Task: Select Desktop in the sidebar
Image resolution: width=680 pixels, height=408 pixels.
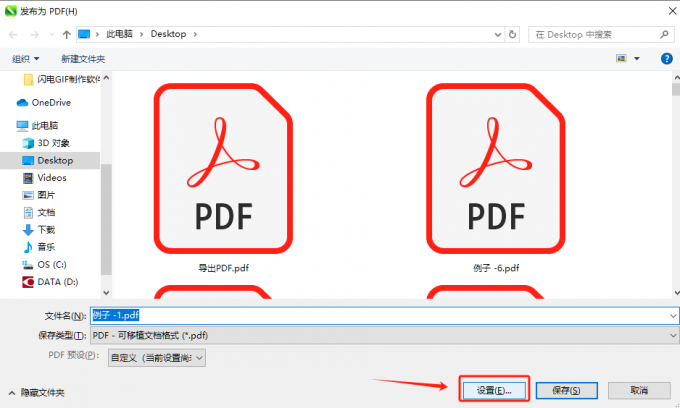Action: 50,160
